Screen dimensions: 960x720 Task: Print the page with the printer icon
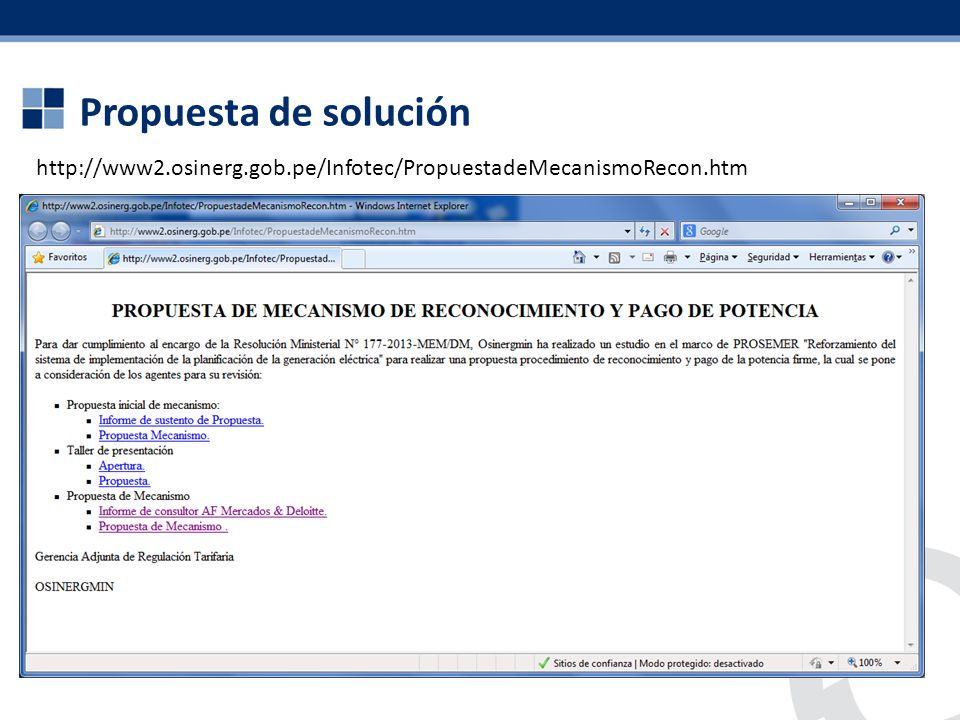(670, 257)
